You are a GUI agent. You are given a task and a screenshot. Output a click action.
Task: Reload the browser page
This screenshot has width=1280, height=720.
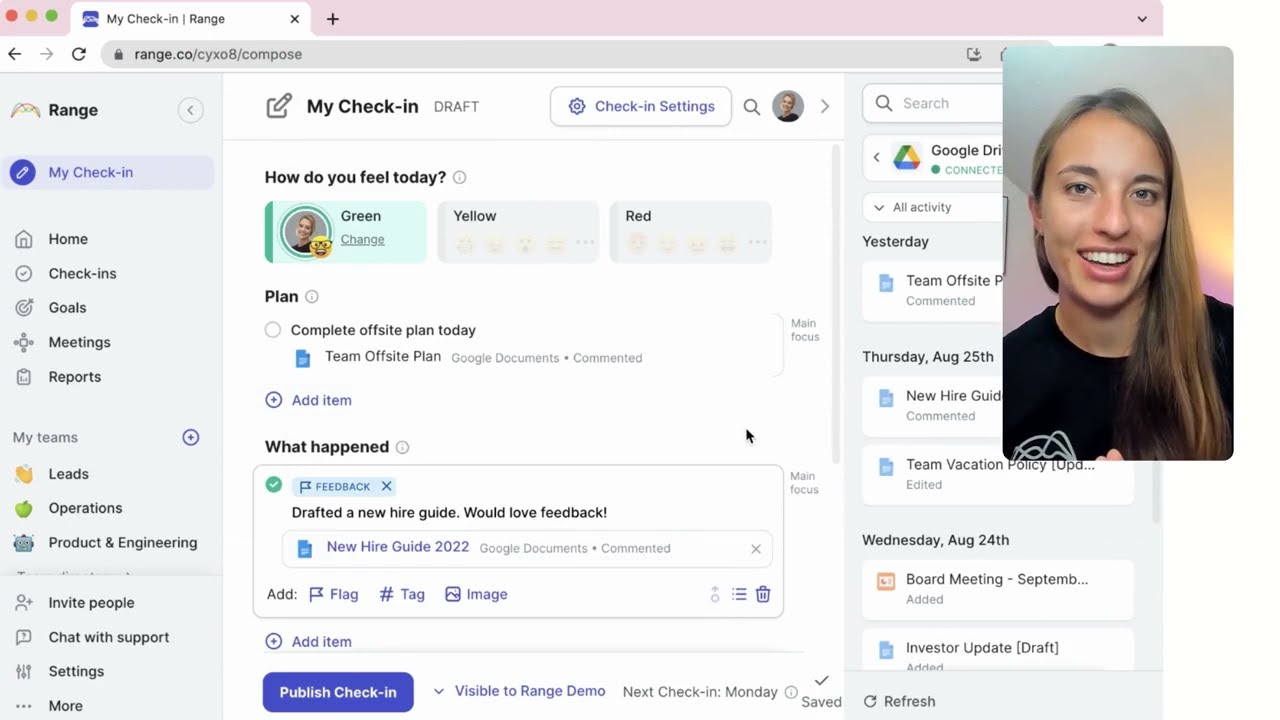point(79,54)
